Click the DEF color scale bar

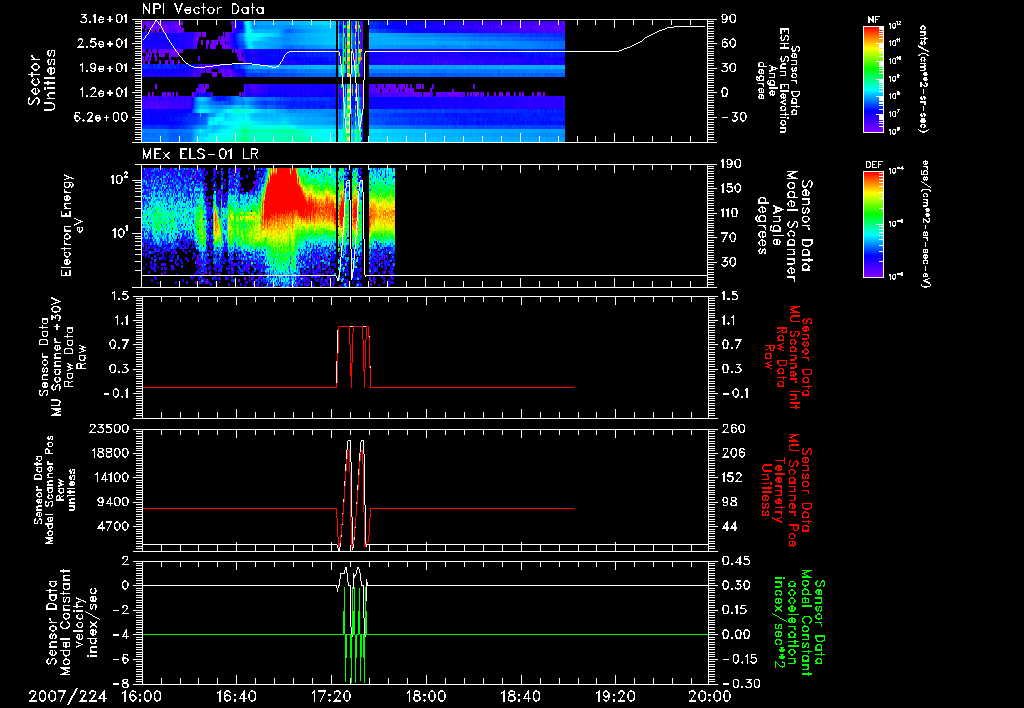click(x=874, y=223)
